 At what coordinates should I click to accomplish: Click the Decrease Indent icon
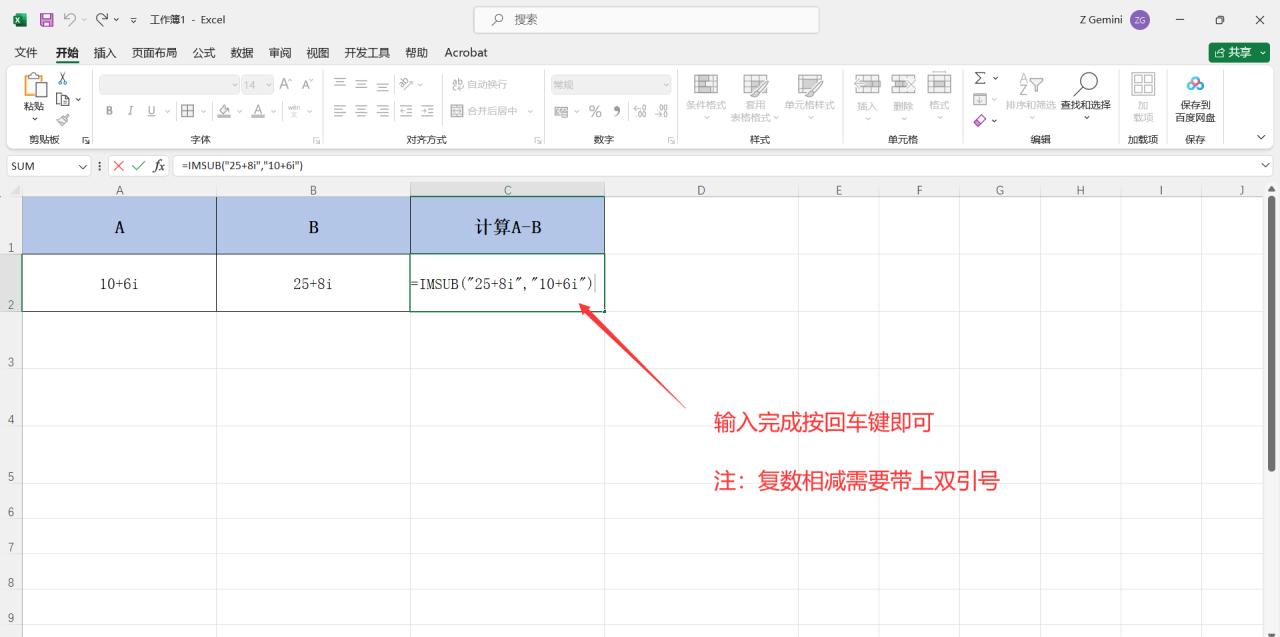[406, 111]
